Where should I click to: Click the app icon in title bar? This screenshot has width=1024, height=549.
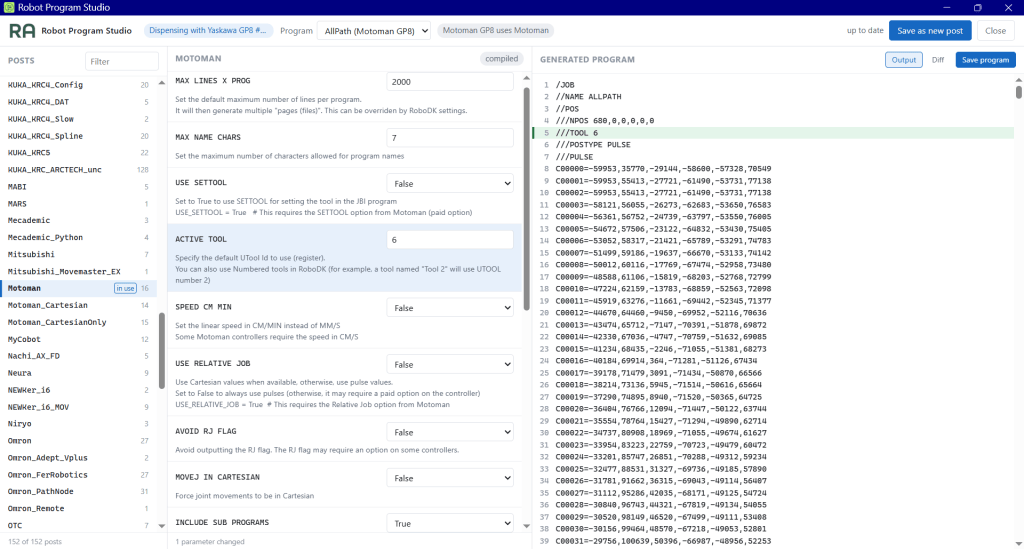[9, 7]
